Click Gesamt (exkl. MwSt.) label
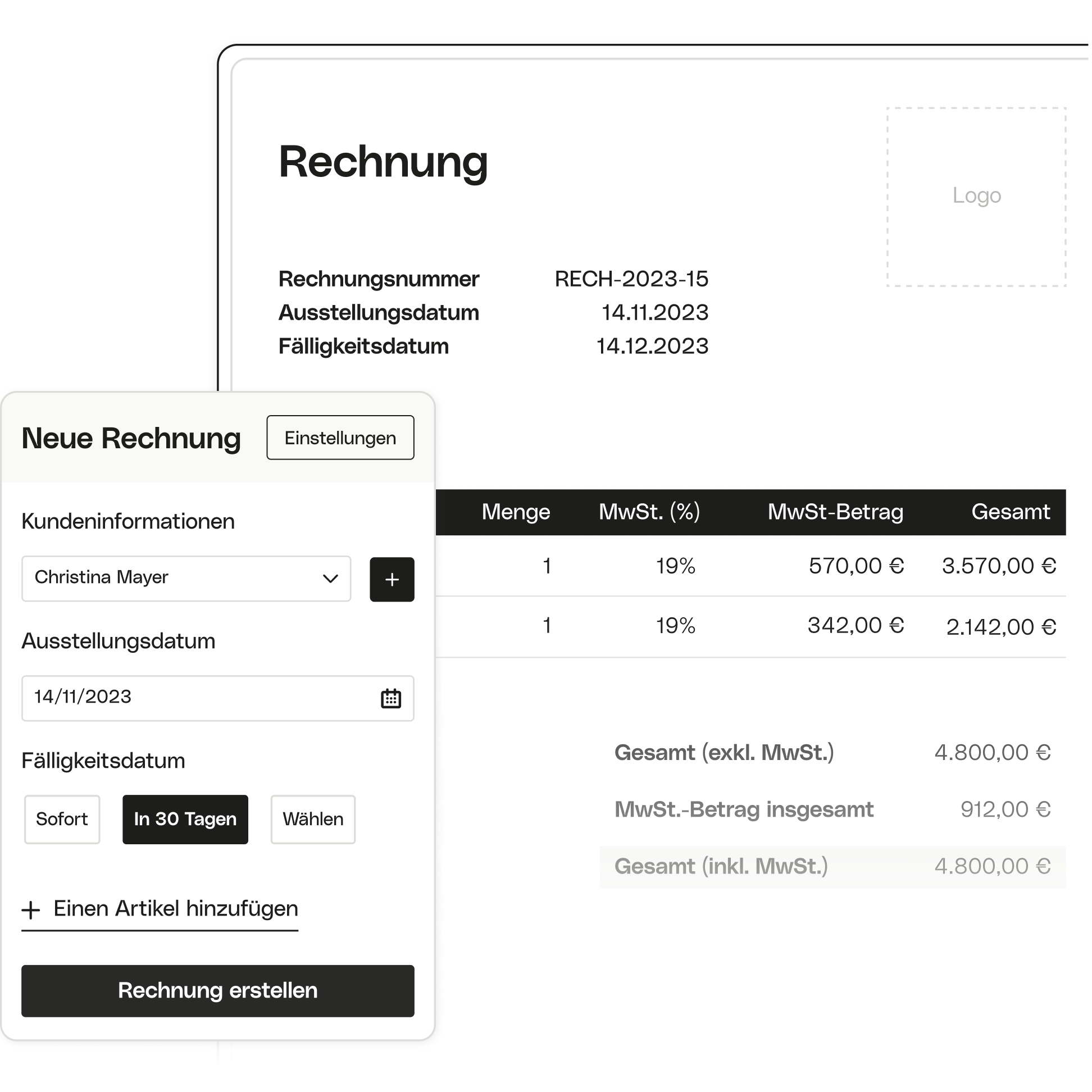 (724, 752)
